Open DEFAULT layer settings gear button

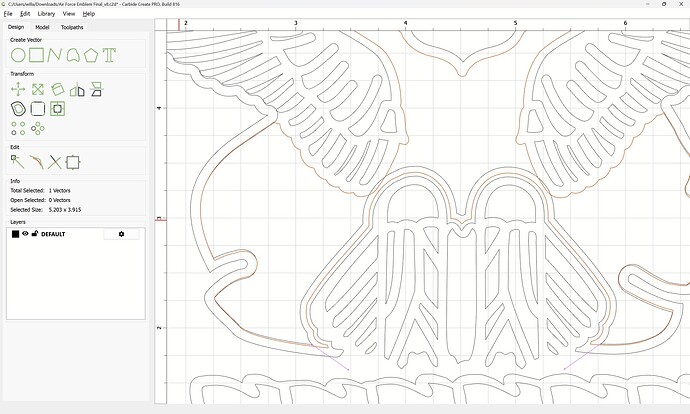coord(121,234)
